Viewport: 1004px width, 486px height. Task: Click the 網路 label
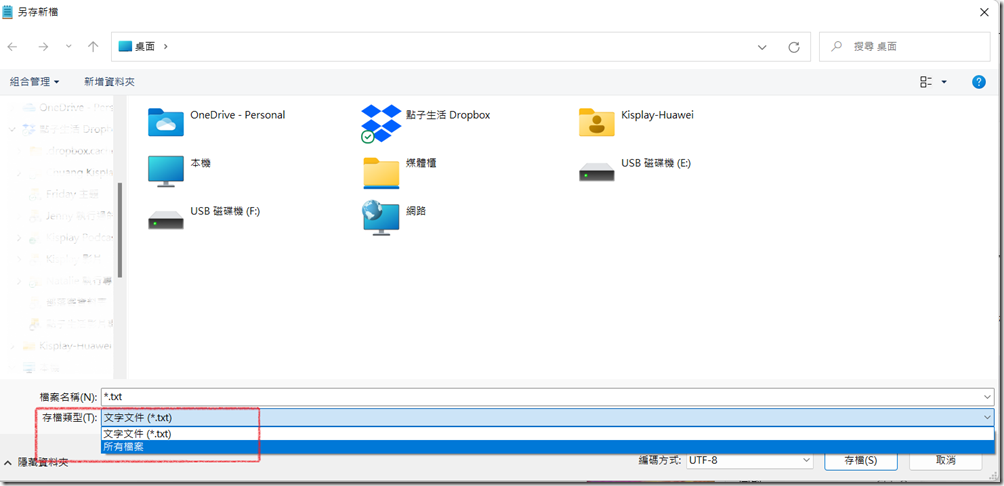[x=416, y=211]
